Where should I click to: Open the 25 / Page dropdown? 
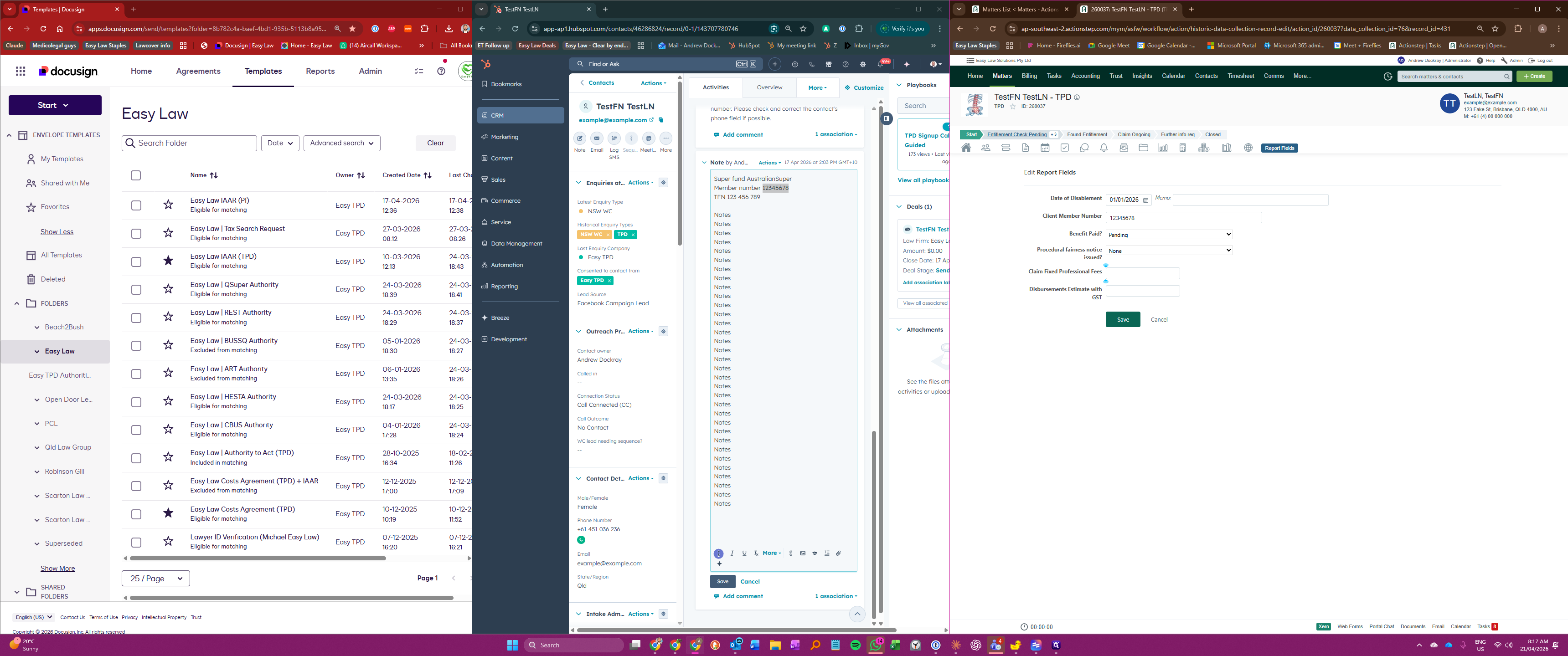[x=156, y=578]
